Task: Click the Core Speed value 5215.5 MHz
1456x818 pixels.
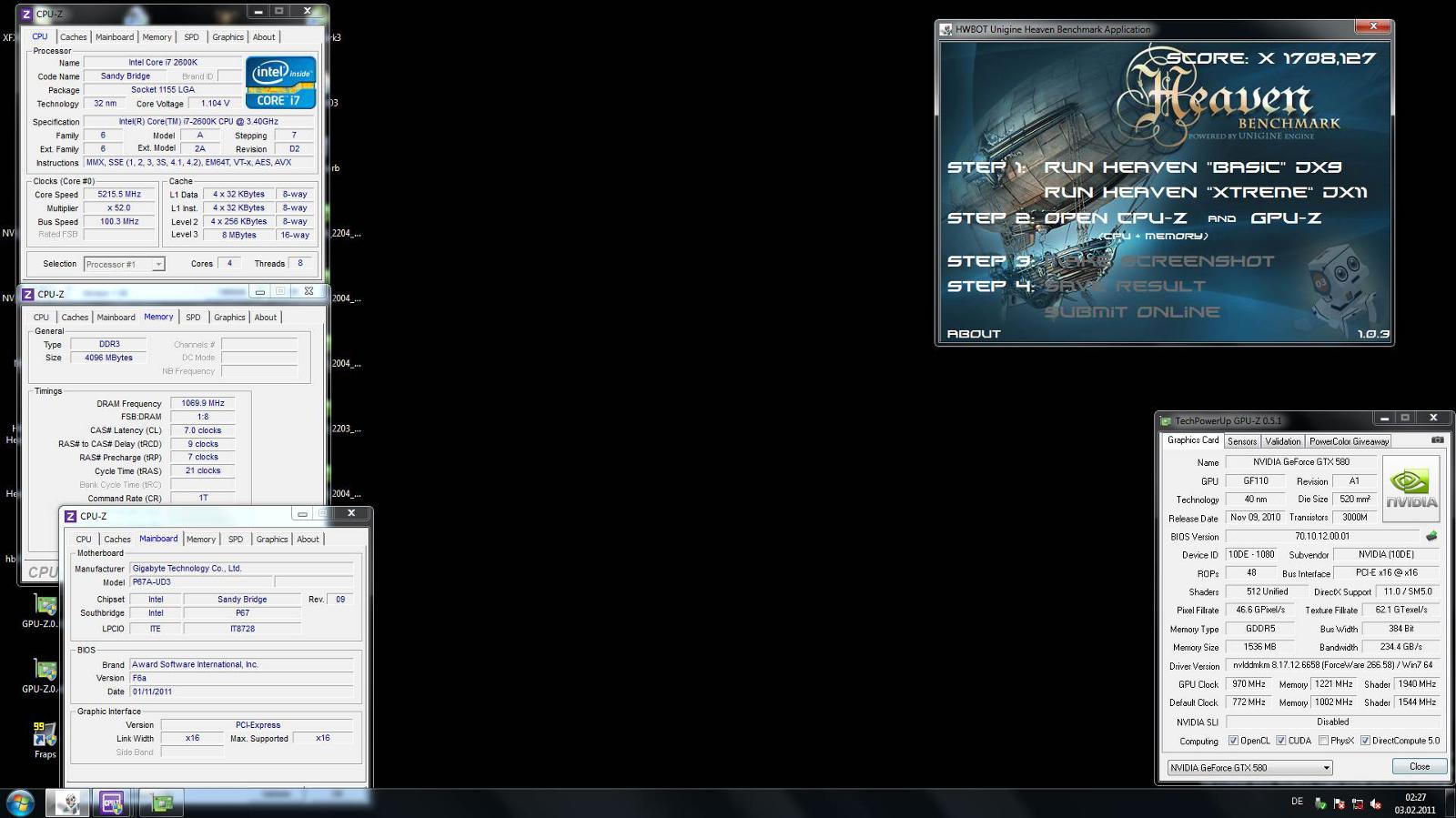Action: (x=119, y=195)
